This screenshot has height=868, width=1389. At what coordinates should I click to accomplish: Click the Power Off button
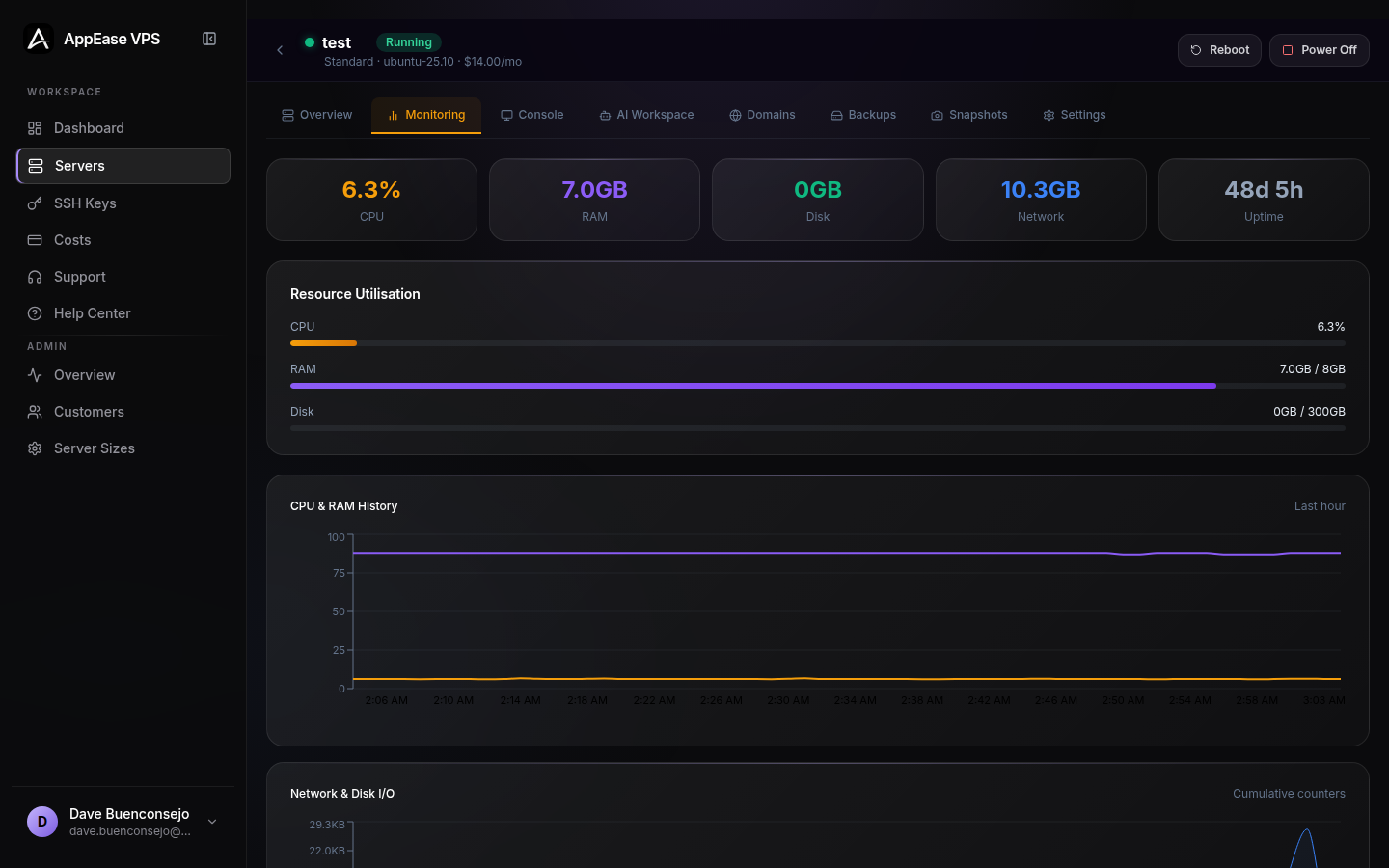coord(1320,50)
